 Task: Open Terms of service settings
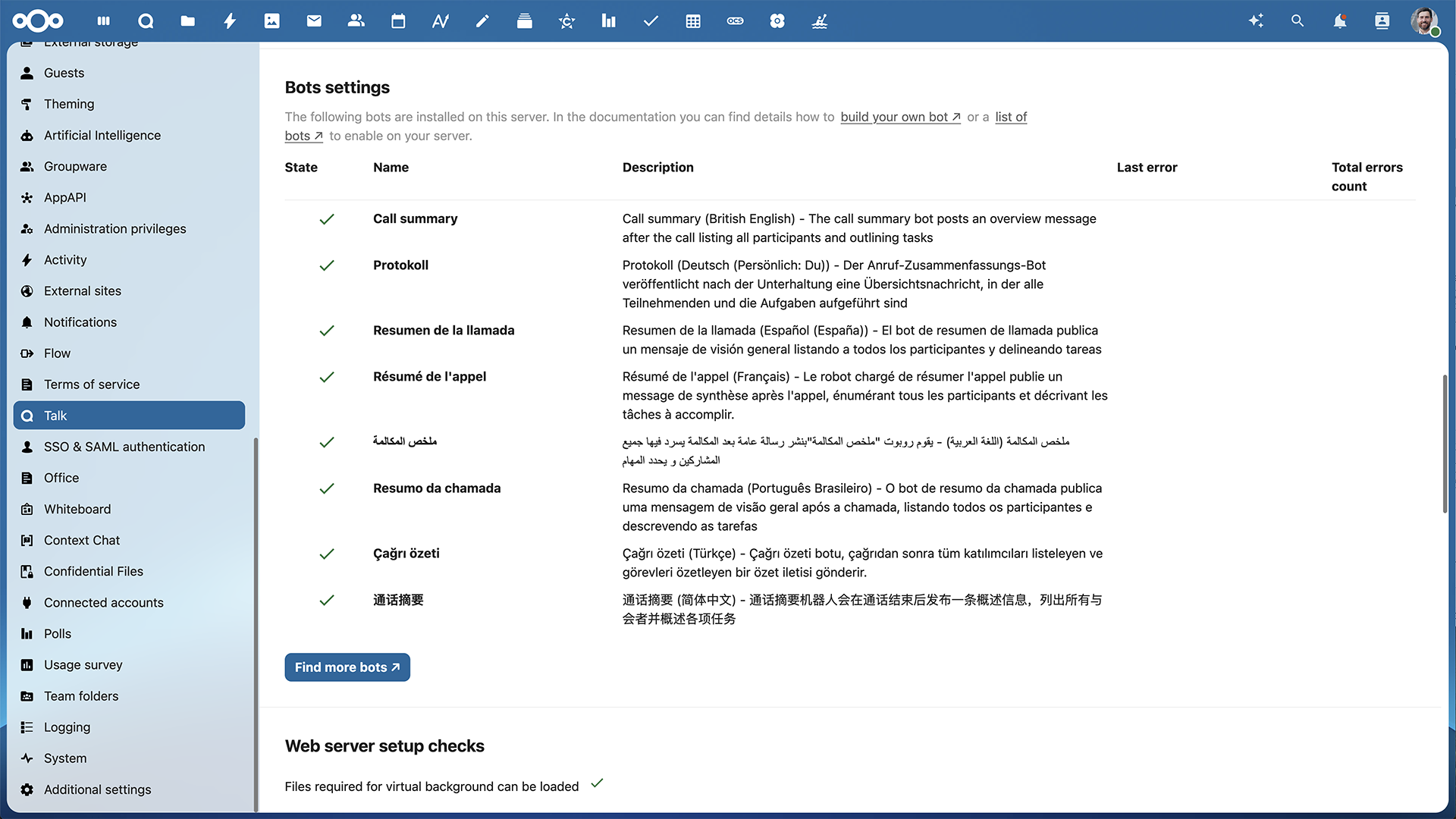pos(129,384)
